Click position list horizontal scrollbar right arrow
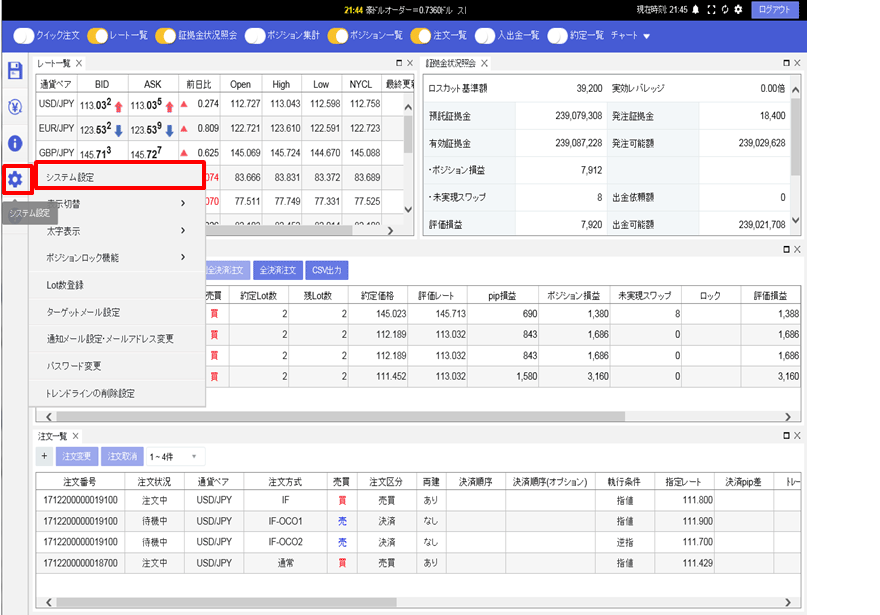Viewport: 880px width, 615px height. click(788, 417)
